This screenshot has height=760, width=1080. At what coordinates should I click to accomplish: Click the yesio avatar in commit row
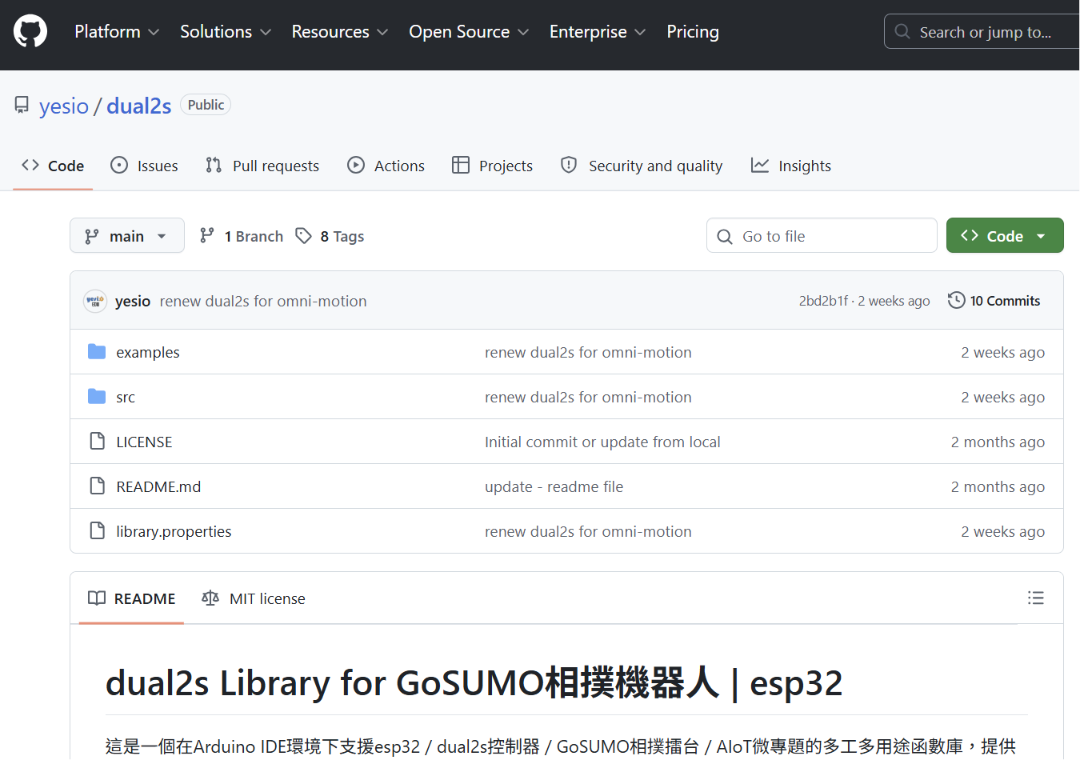click(x=95, y=301)
